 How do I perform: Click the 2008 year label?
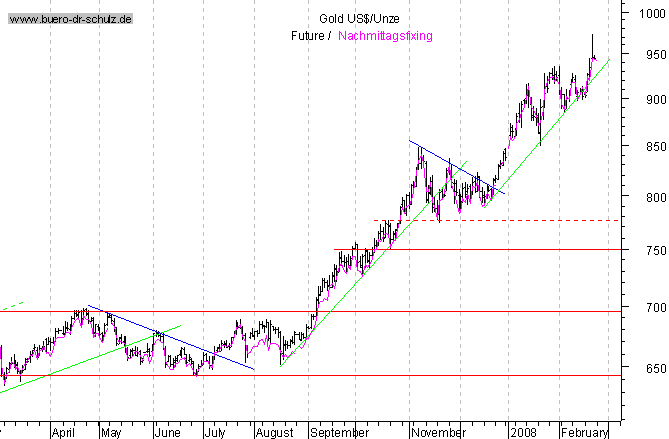(524, 433)
